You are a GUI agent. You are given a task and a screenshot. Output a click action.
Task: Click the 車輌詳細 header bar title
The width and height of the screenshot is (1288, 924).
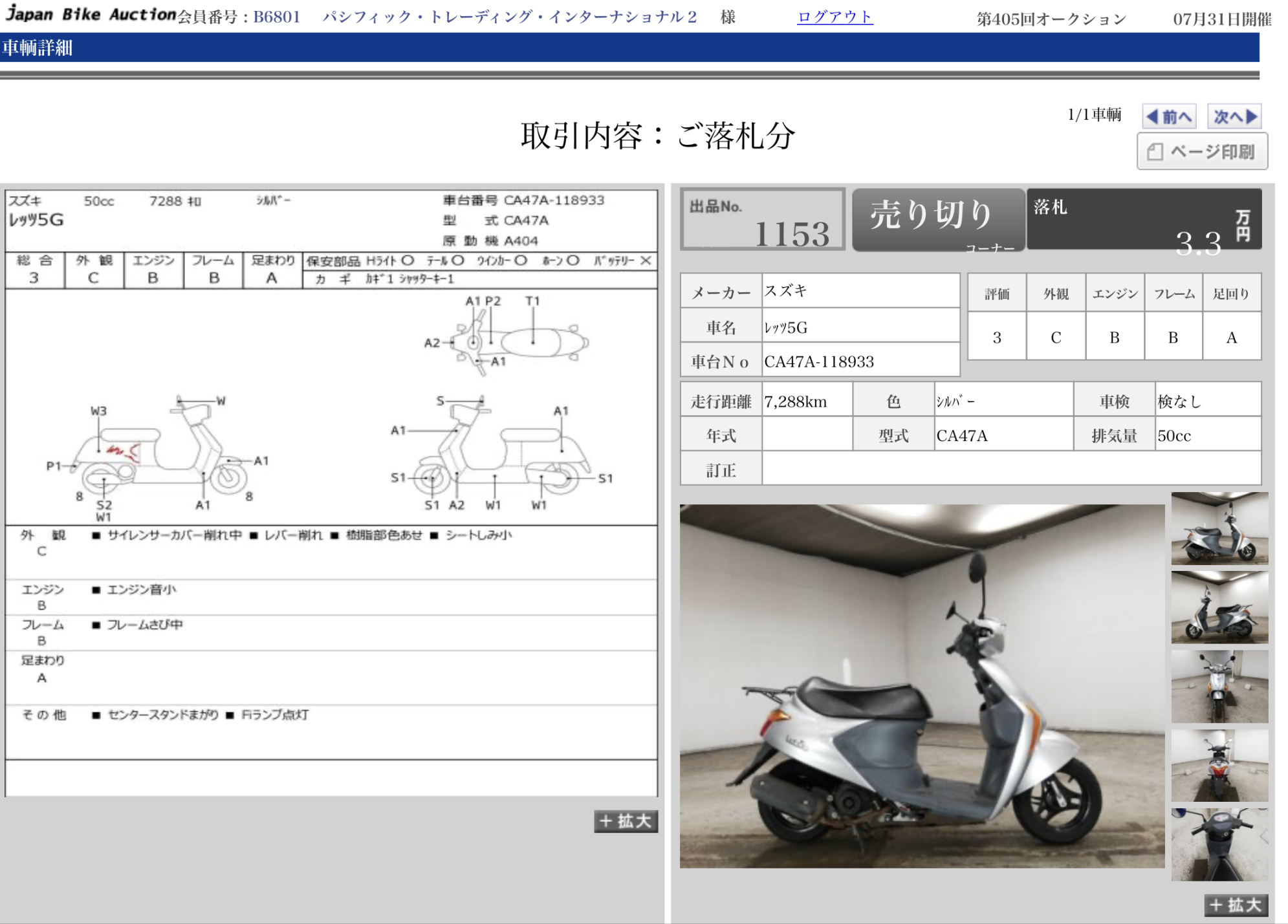click(38, 48)
